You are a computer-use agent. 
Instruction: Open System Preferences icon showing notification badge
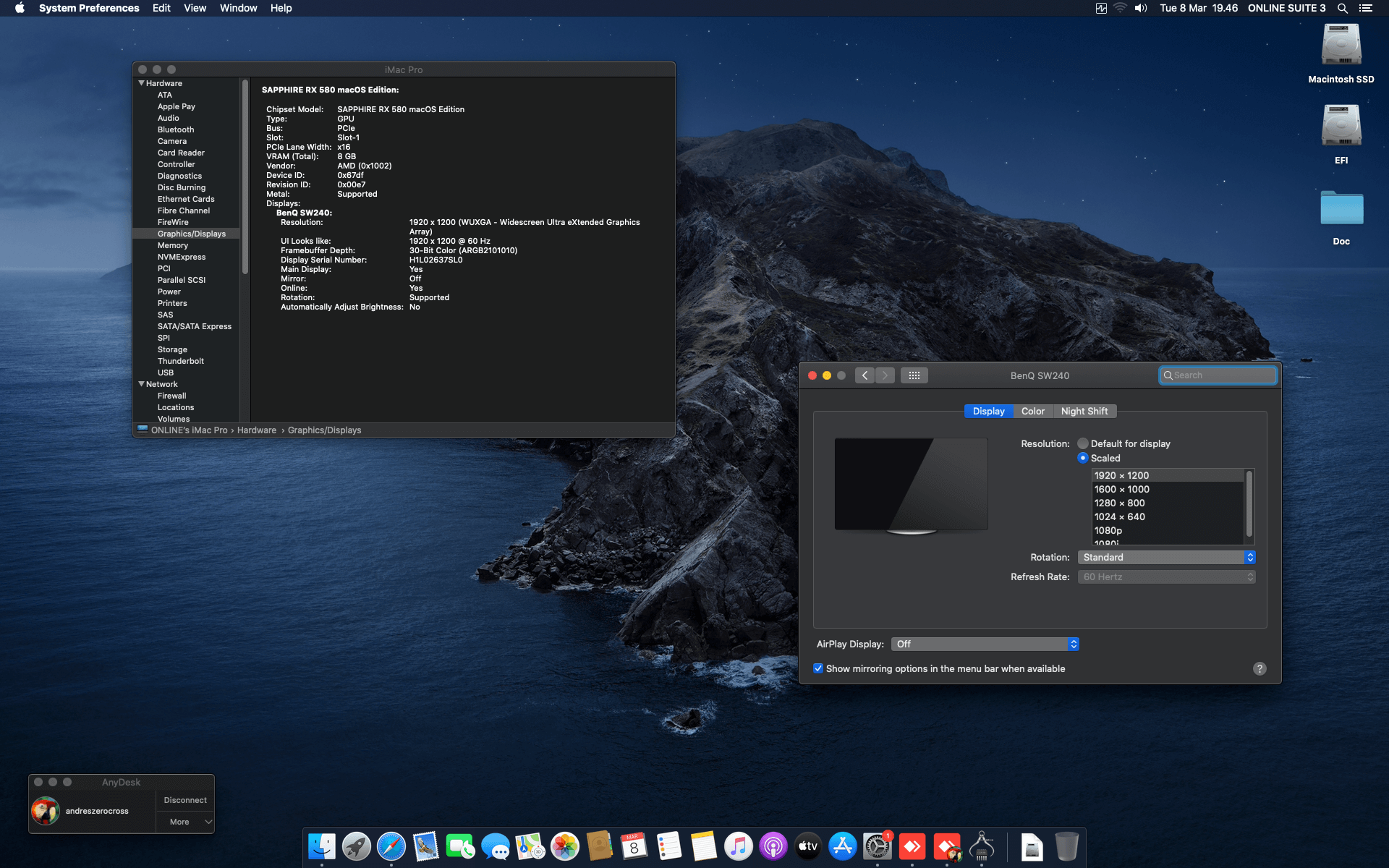coord(878,846)
